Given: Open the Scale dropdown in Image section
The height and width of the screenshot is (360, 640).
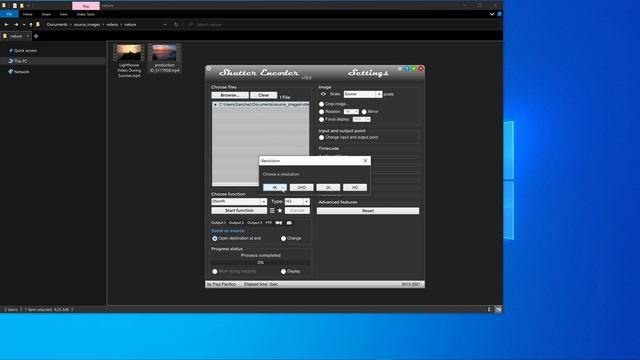Looking at the screenshot, I should [379, 94].
